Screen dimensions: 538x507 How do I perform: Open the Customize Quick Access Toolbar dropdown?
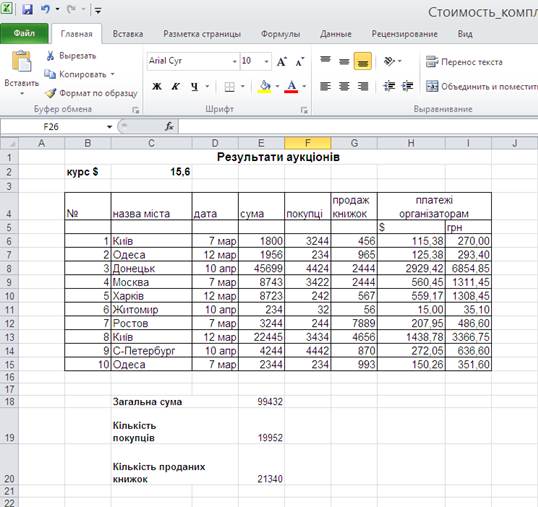pos(98,10)
